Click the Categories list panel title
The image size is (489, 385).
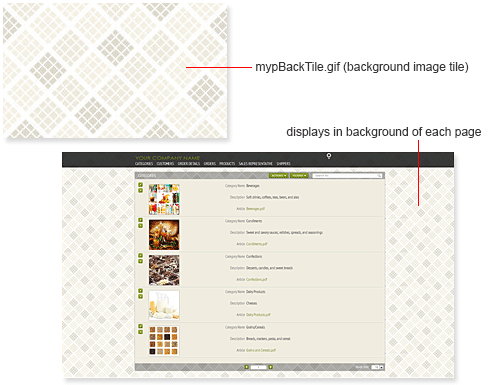(147, 176)
